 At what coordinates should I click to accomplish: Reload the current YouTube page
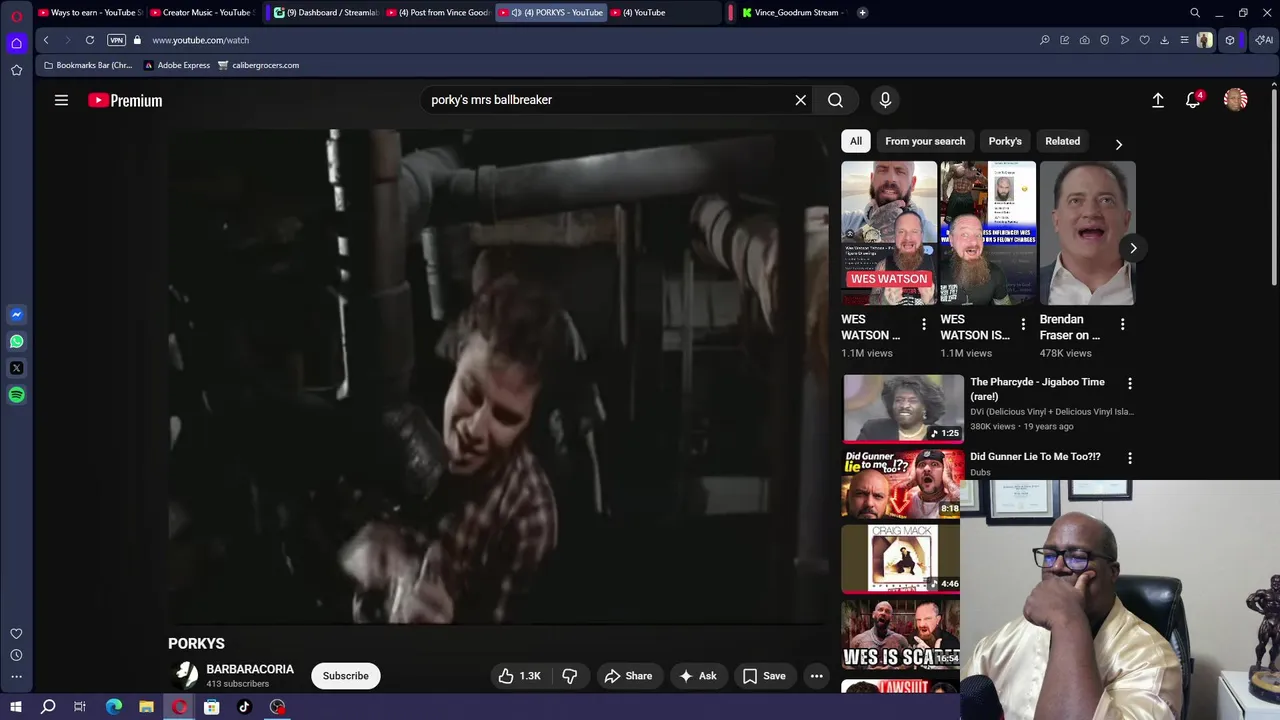[90, 40]
